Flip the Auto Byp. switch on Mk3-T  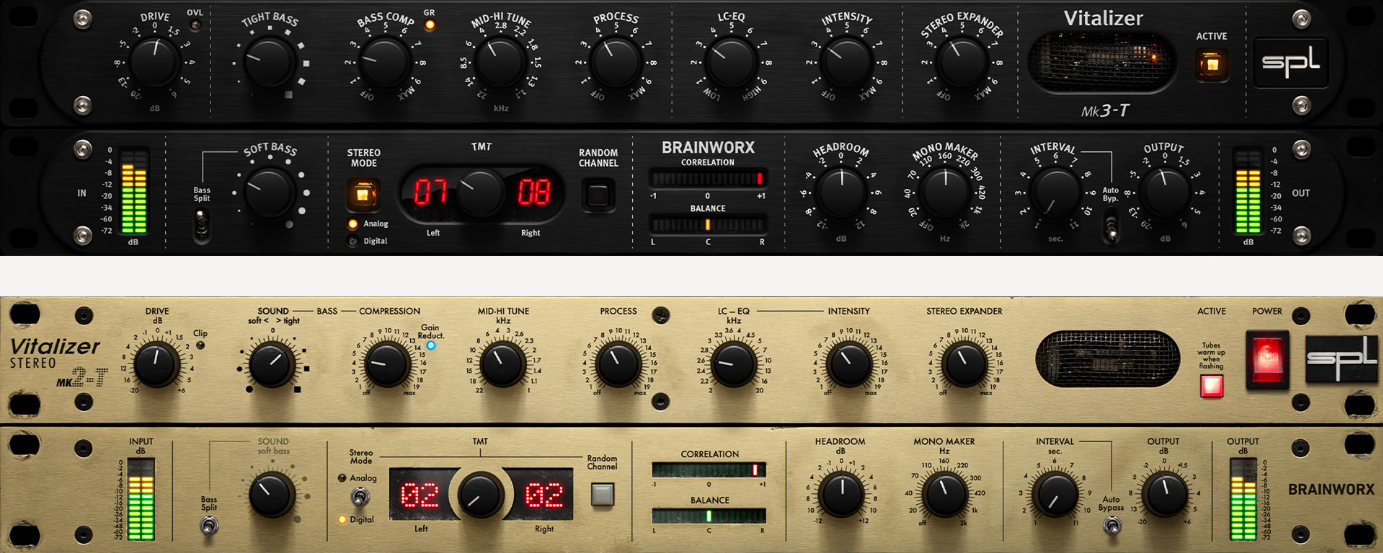click(x=1109, y=228)
